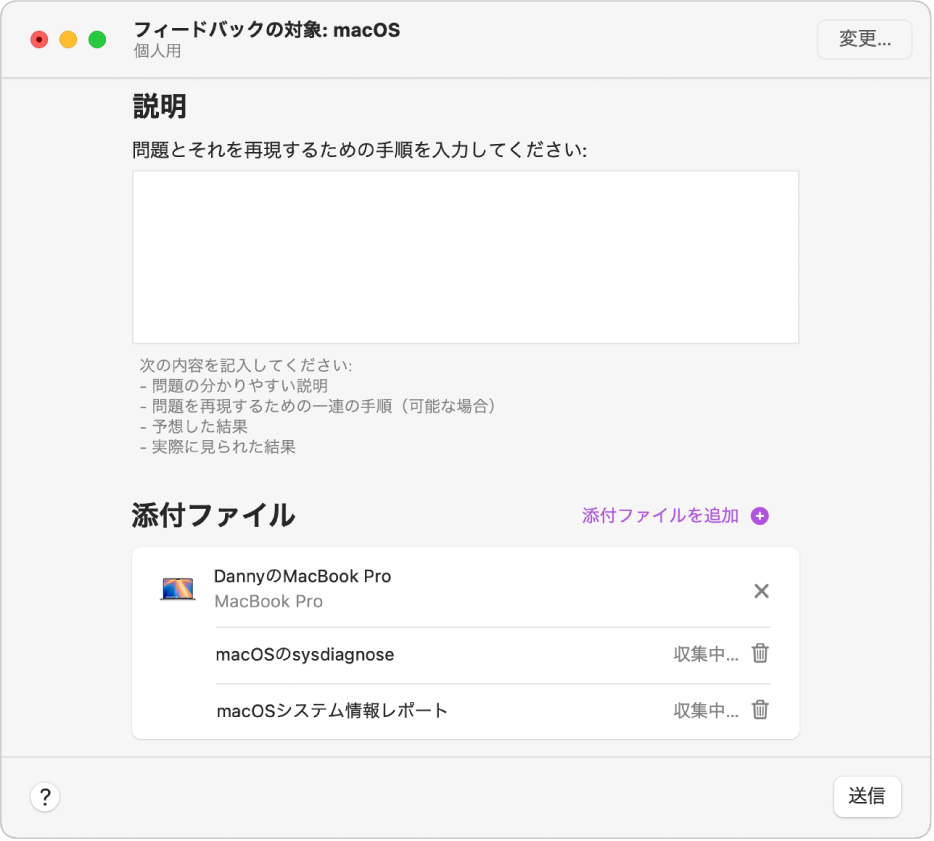
Task: Click the hint line 実際に見られた結果
Action: (224, 447)
